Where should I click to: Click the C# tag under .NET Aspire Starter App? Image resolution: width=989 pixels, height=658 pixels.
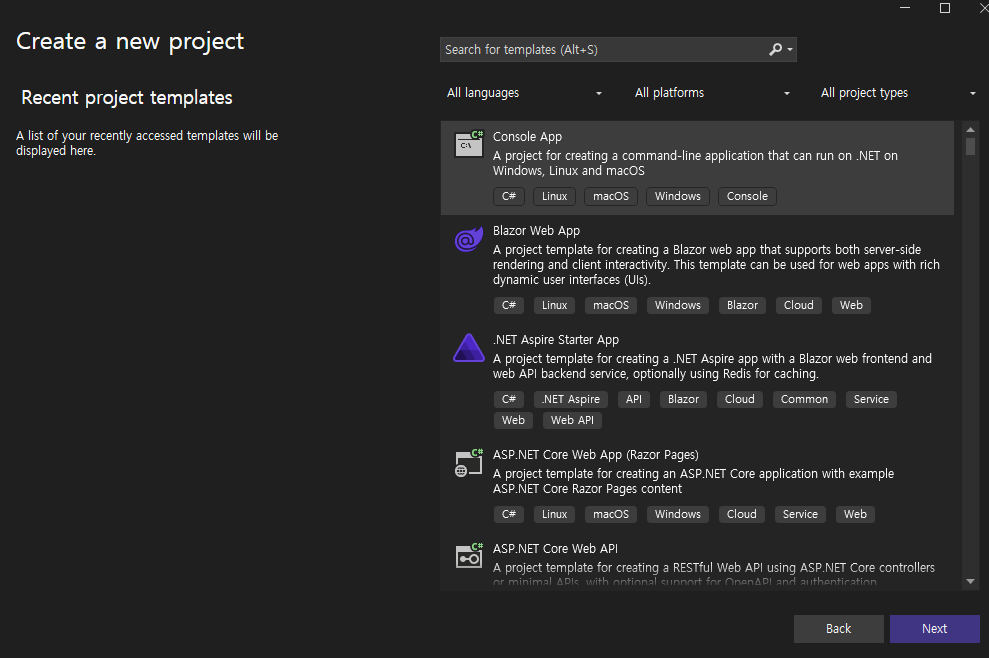click(509, 399)
